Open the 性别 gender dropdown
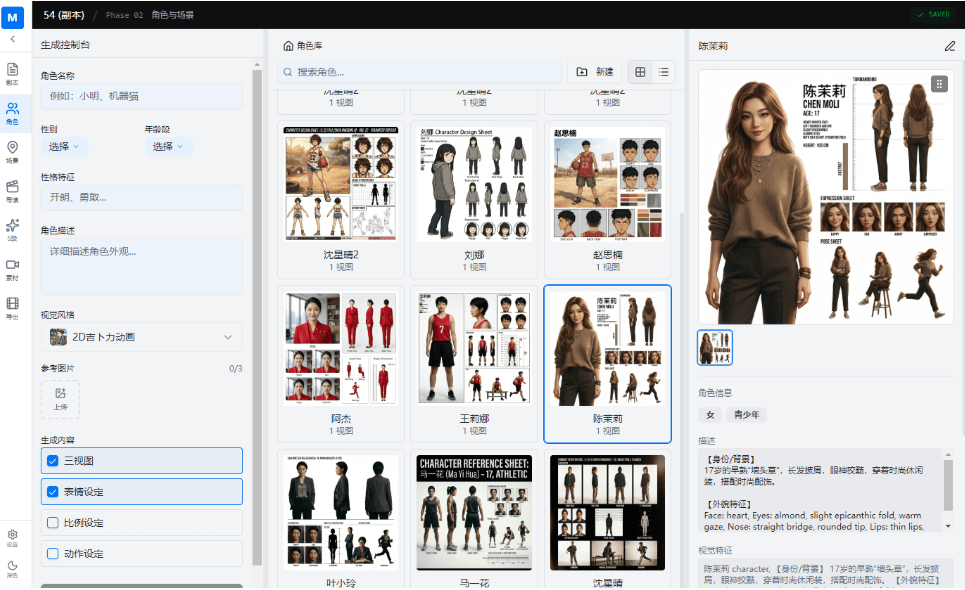 [64, 147]
